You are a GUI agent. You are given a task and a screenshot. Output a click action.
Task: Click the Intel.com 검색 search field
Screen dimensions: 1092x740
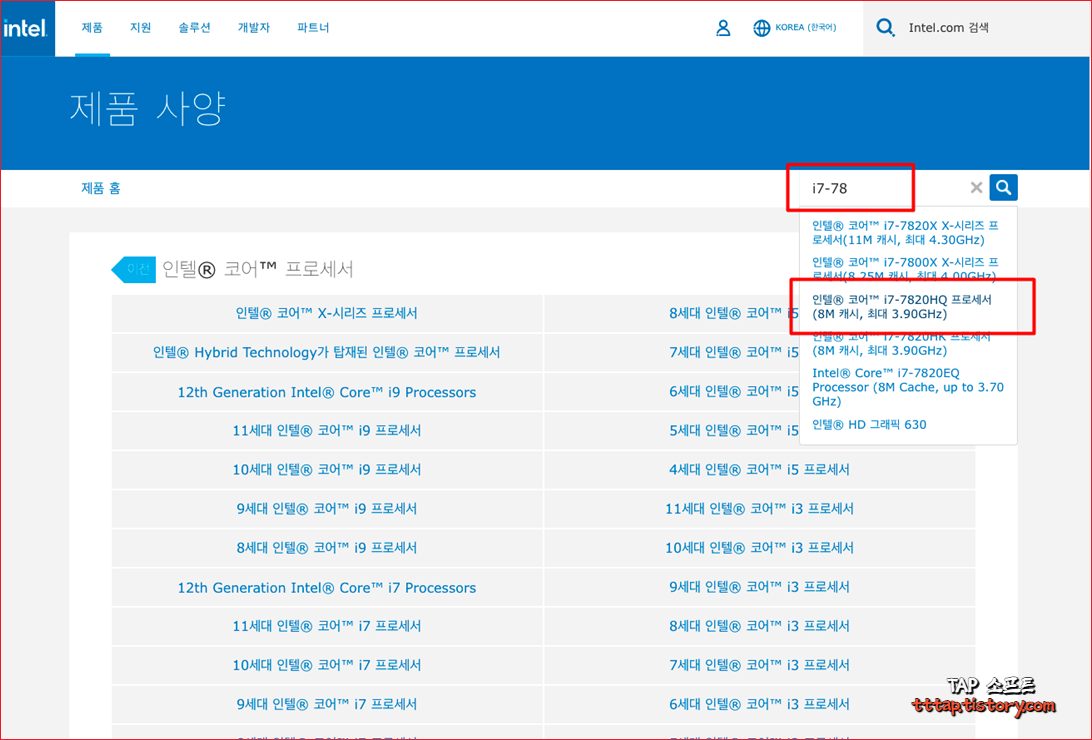(x=975, y=28)
